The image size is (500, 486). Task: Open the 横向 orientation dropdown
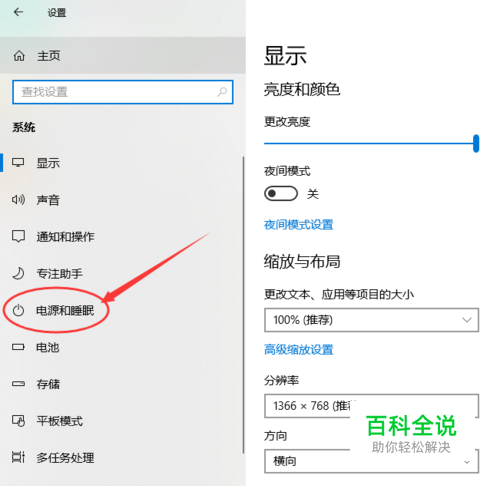(372, 461)
